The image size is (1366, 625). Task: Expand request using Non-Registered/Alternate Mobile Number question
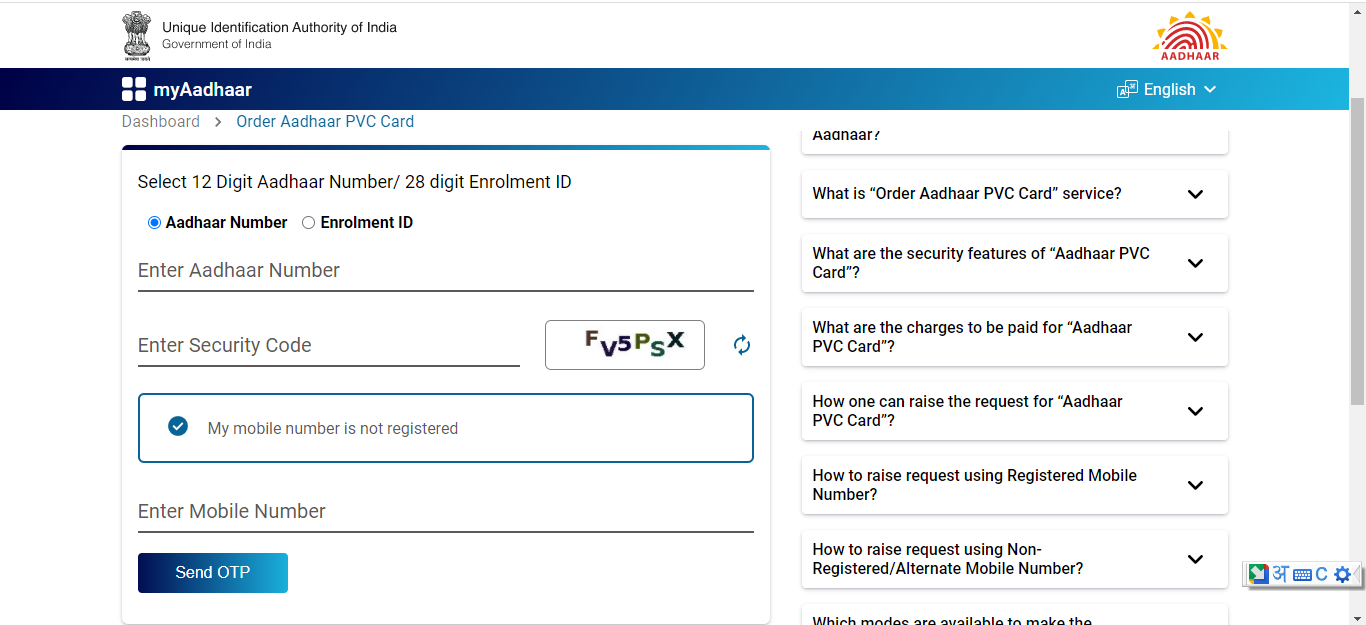coord(1014,559)
